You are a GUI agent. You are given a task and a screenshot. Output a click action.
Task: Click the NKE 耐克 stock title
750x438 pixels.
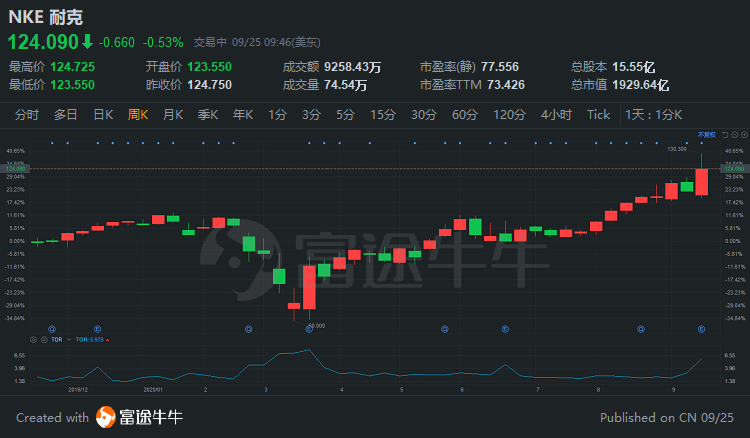pos(45,17)
